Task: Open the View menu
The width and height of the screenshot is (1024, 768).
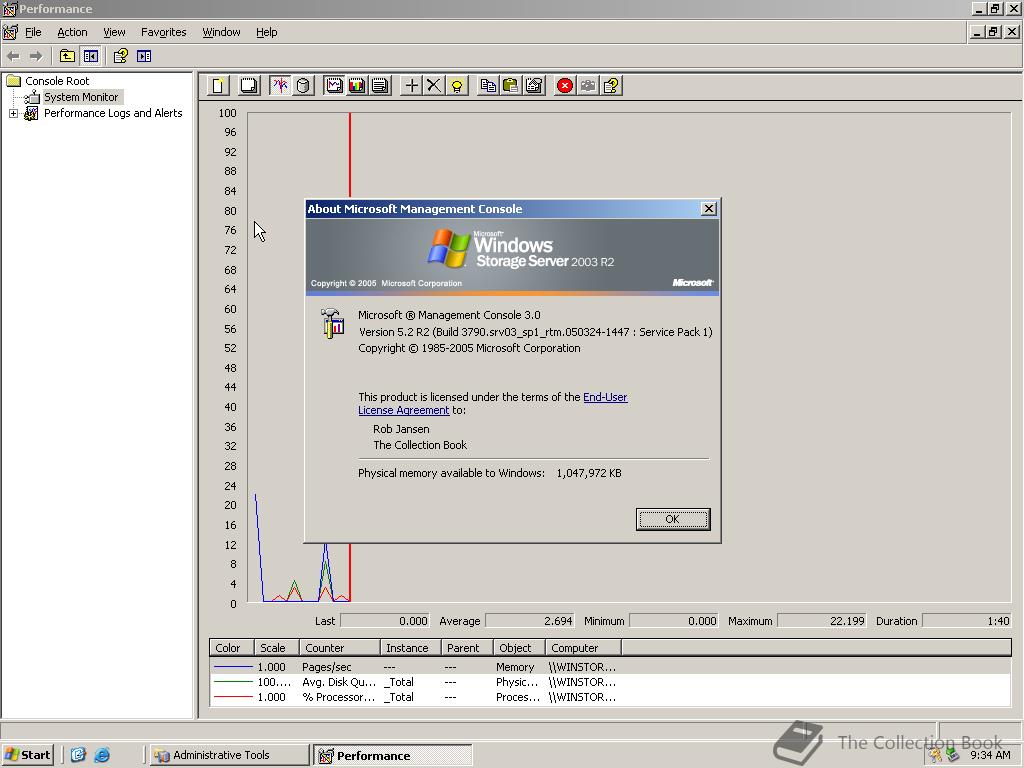Action: point(114,32)
